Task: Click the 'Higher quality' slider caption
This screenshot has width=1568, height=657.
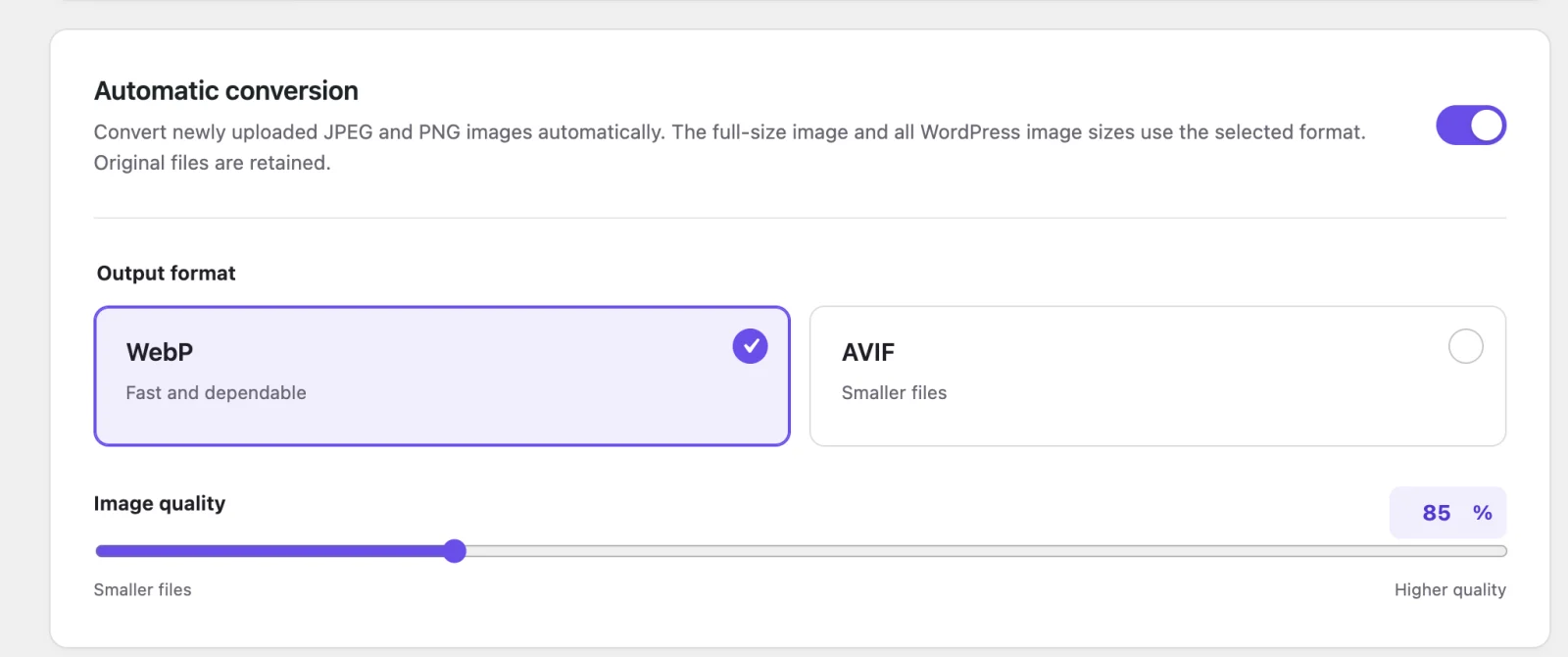Action: (1450, 589)
